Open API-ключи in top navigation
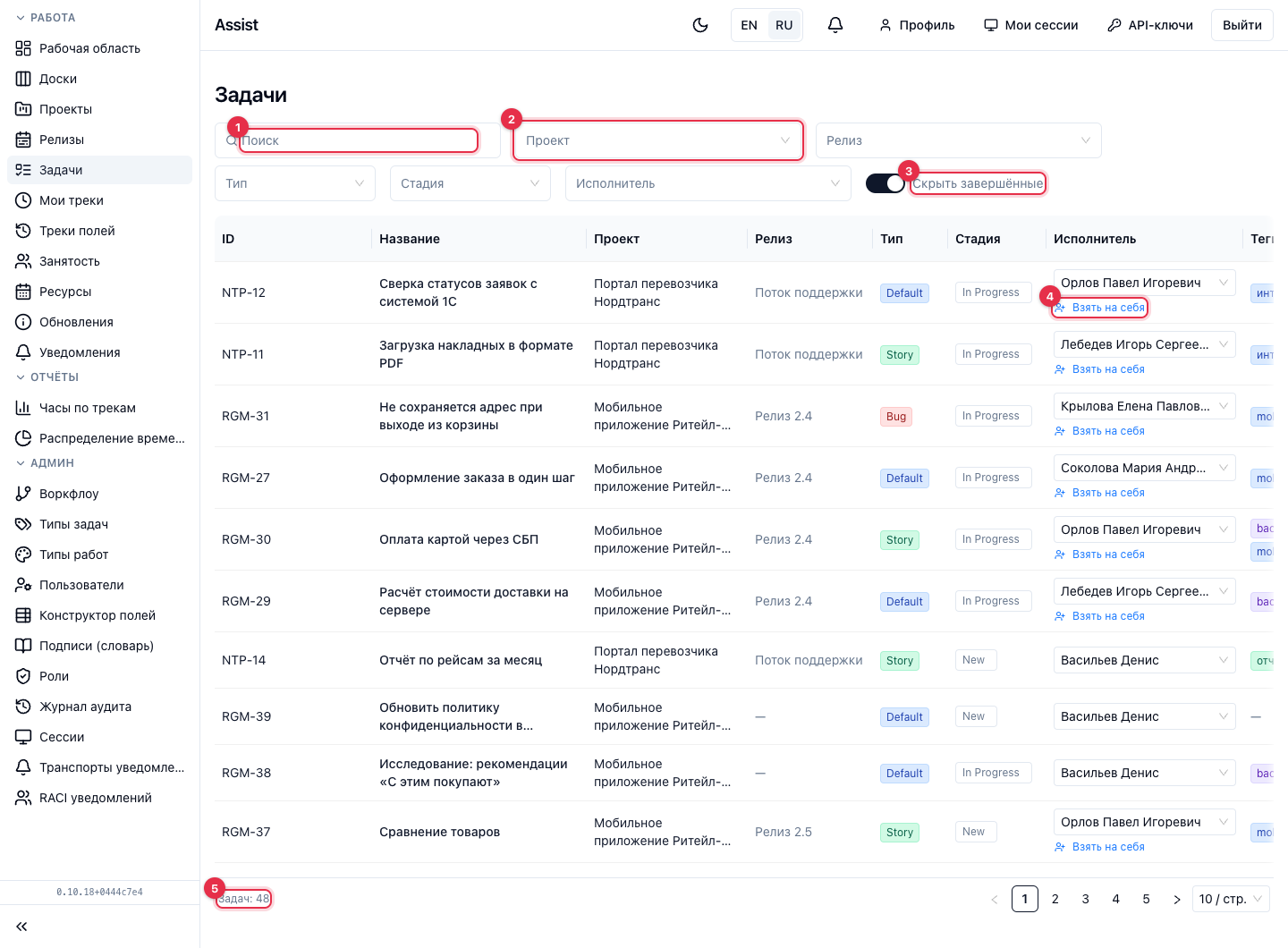Viewport: 1288px width, 948px height. click(x=1150, y=25)
